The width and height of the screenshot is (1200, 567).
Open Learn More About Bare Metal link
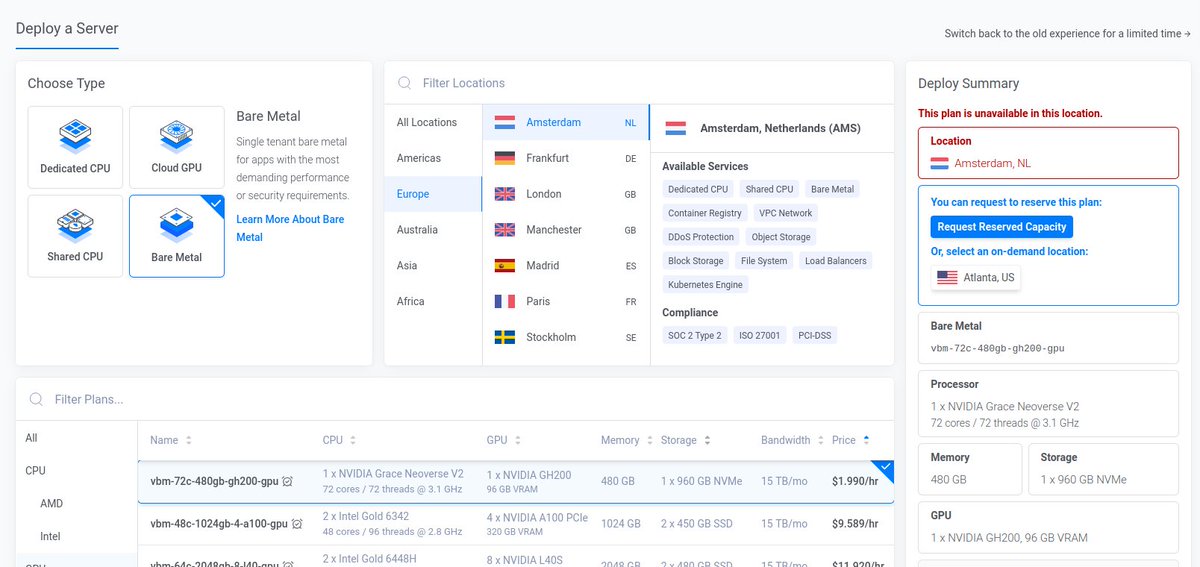(290, 228)
